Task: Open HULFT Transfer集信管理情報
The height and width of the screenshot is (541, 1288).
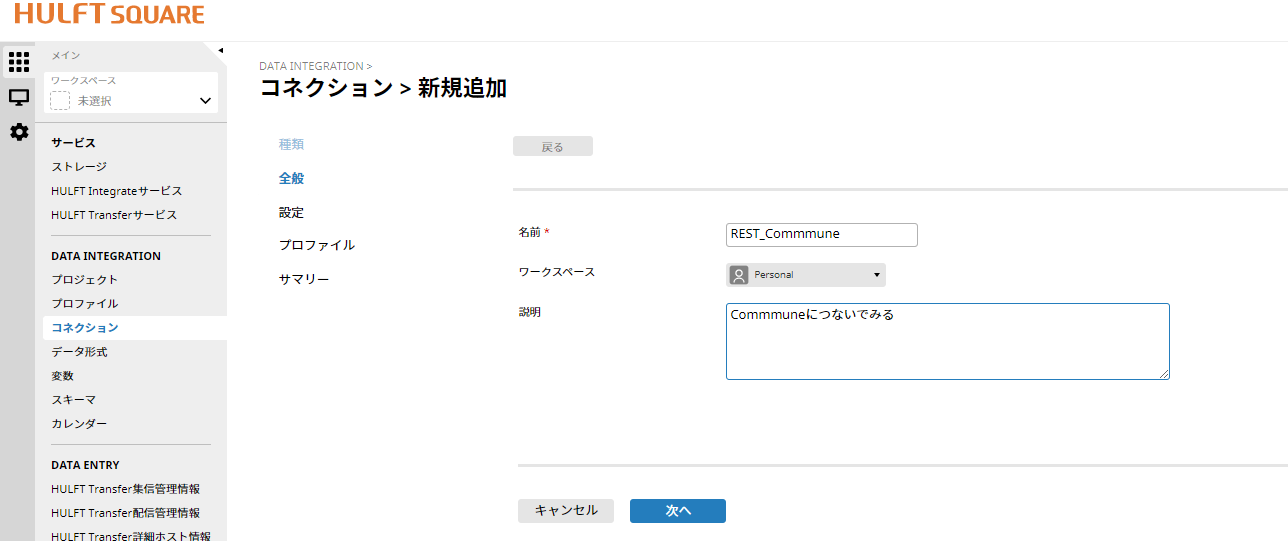Action: (125, 489)
